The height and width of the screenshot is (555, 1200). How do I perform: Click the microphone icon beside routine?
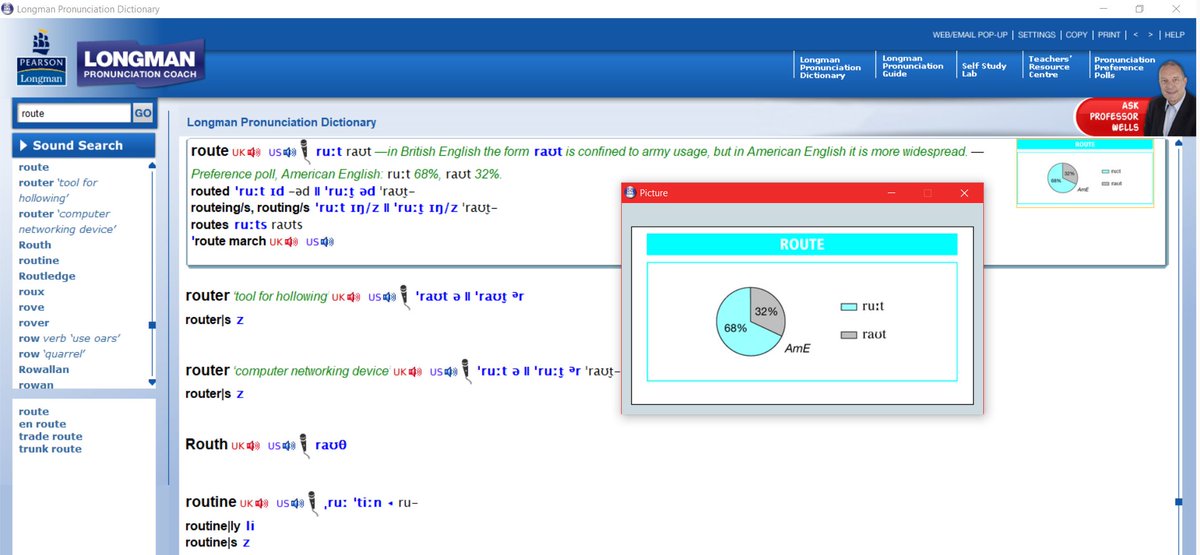tap(313, 503)
